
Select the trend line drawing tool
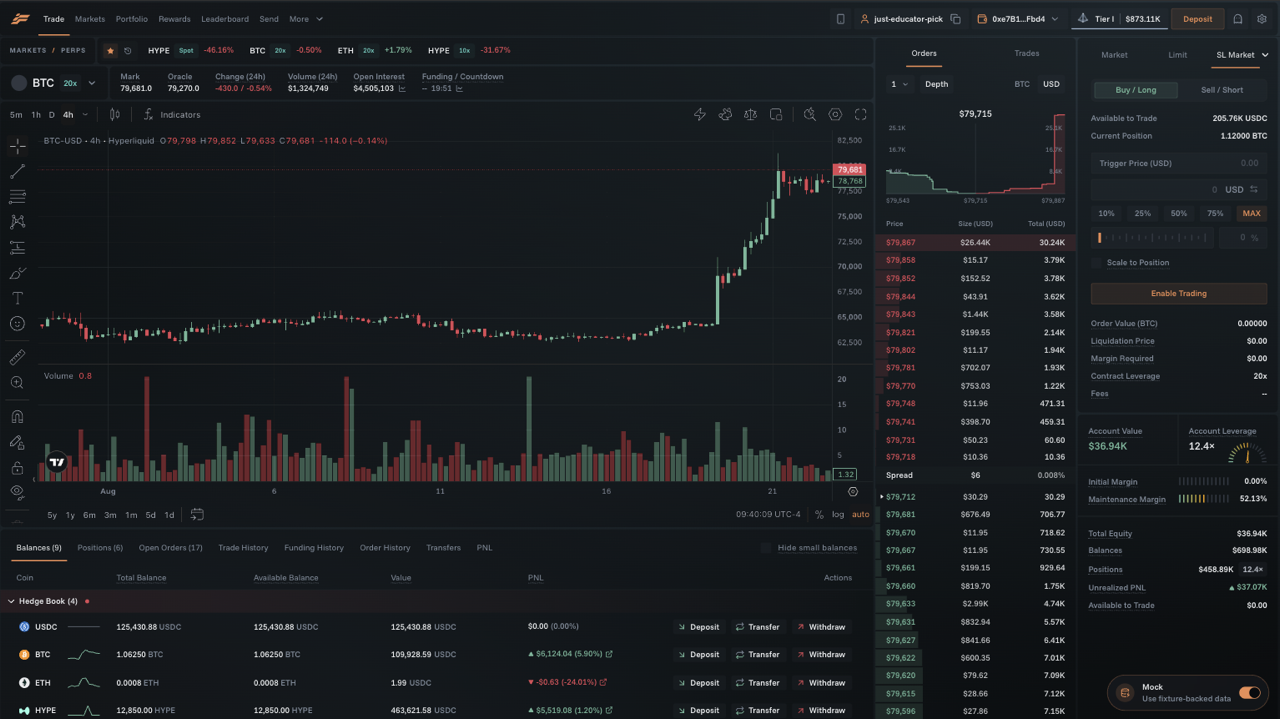(17, 172)
